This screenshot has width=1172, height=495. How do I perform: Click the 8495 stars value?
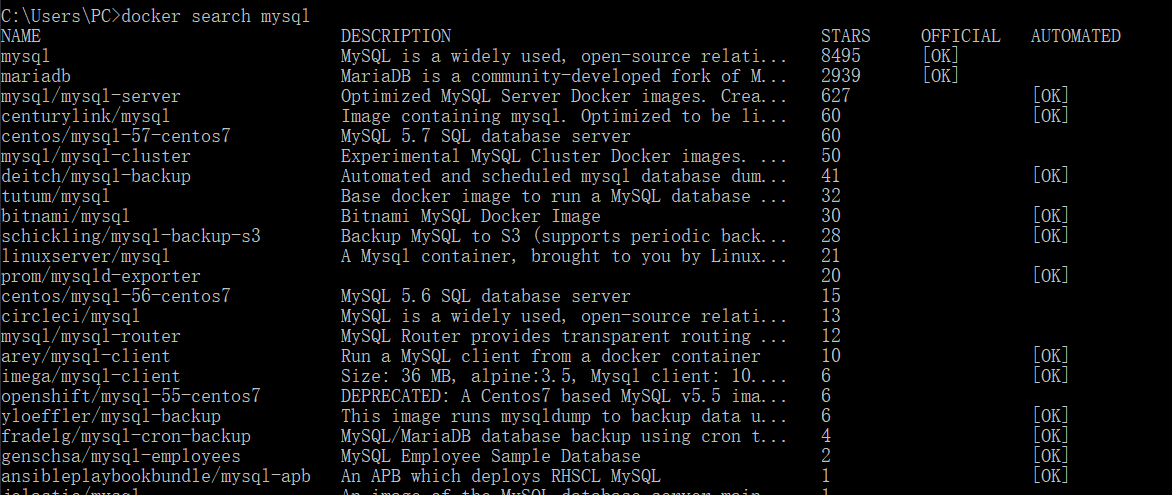(841, 56)
